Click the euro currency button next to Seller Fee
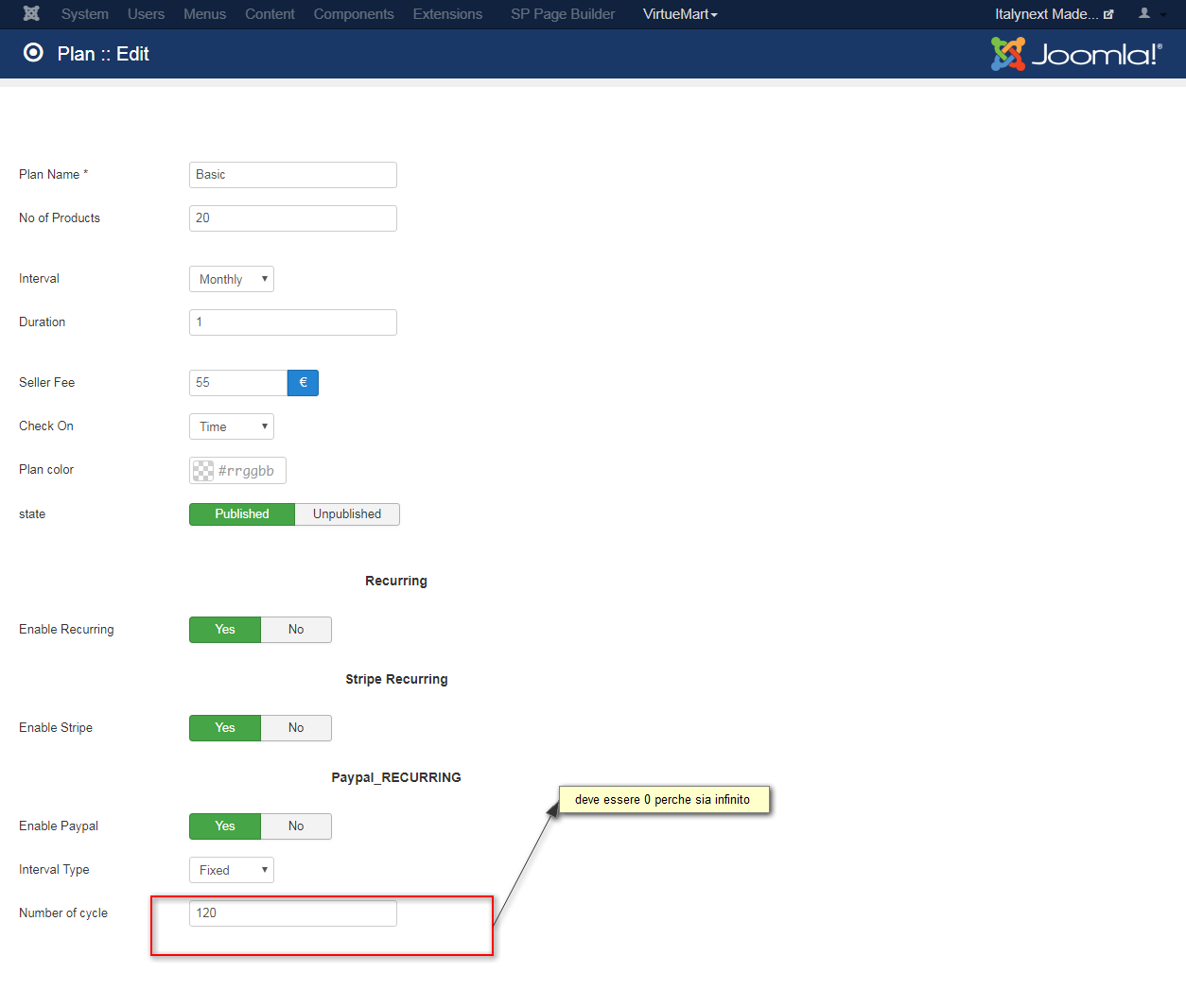Screen dimensions: 1186x1008 [303, 383]
